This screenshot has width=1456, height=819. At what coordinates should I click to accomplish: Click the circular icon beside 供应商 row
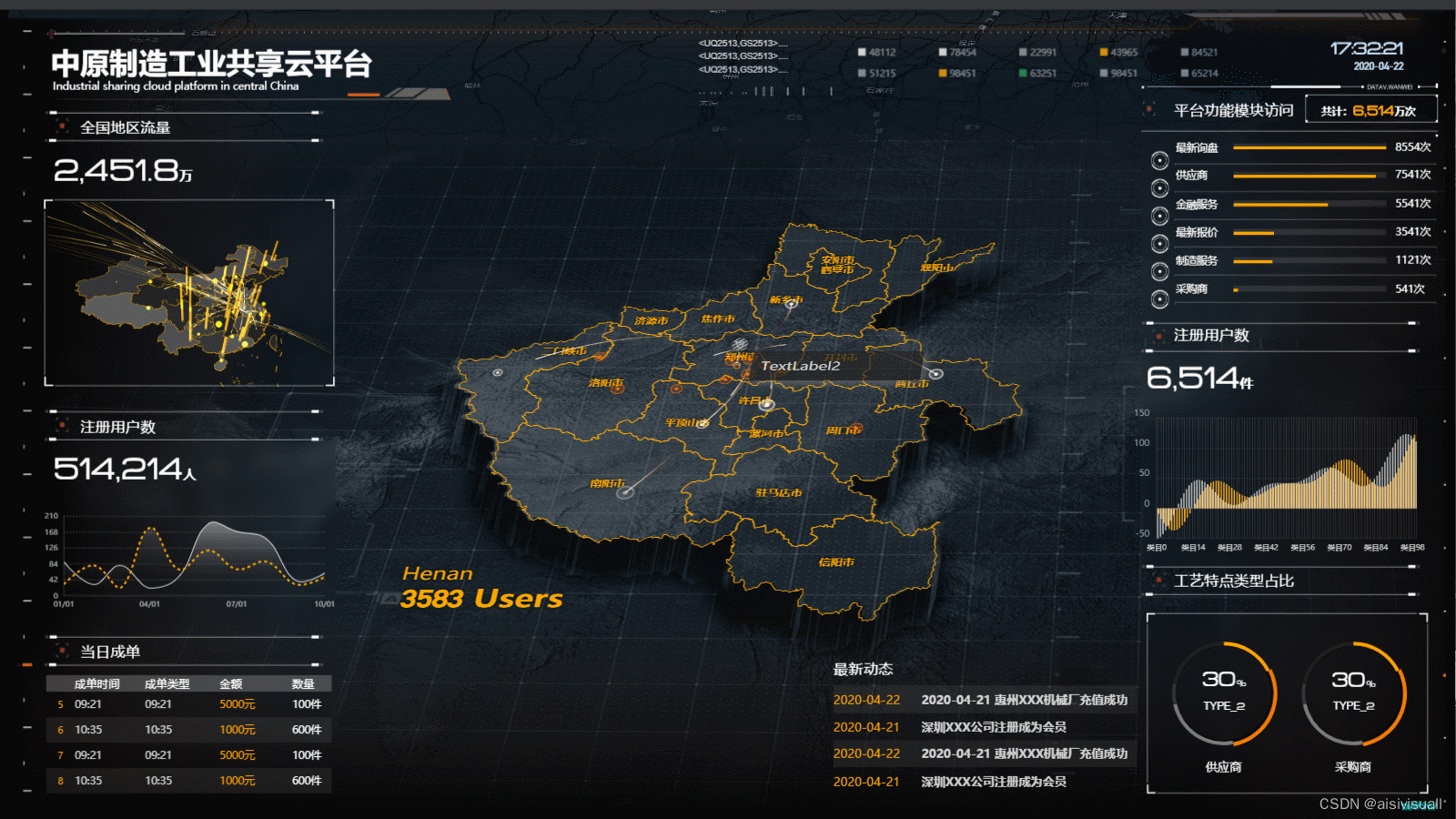1159,188
